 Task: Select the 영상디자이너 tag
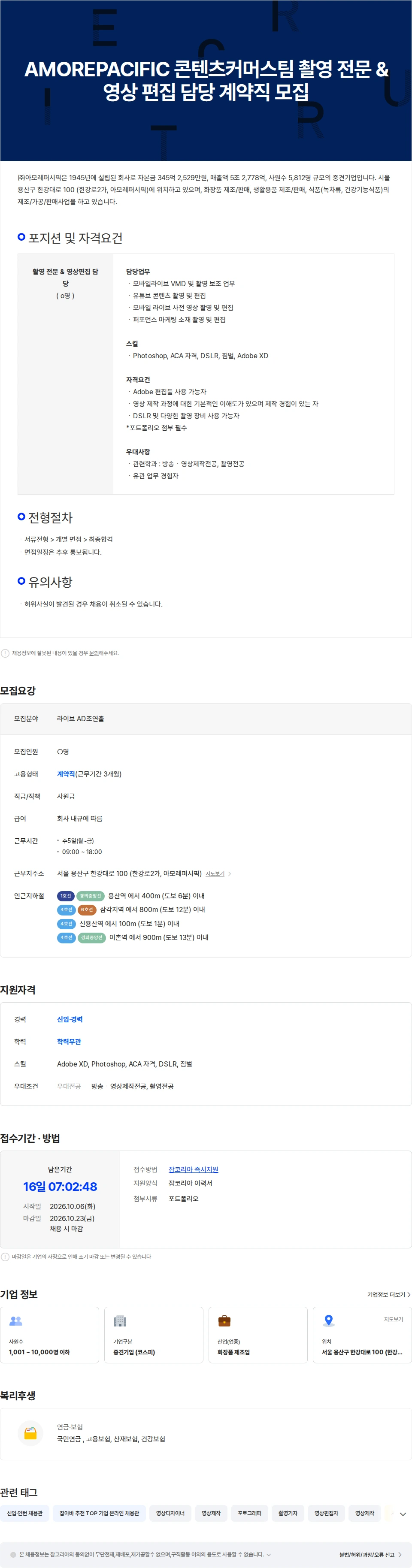point(170,1513)
